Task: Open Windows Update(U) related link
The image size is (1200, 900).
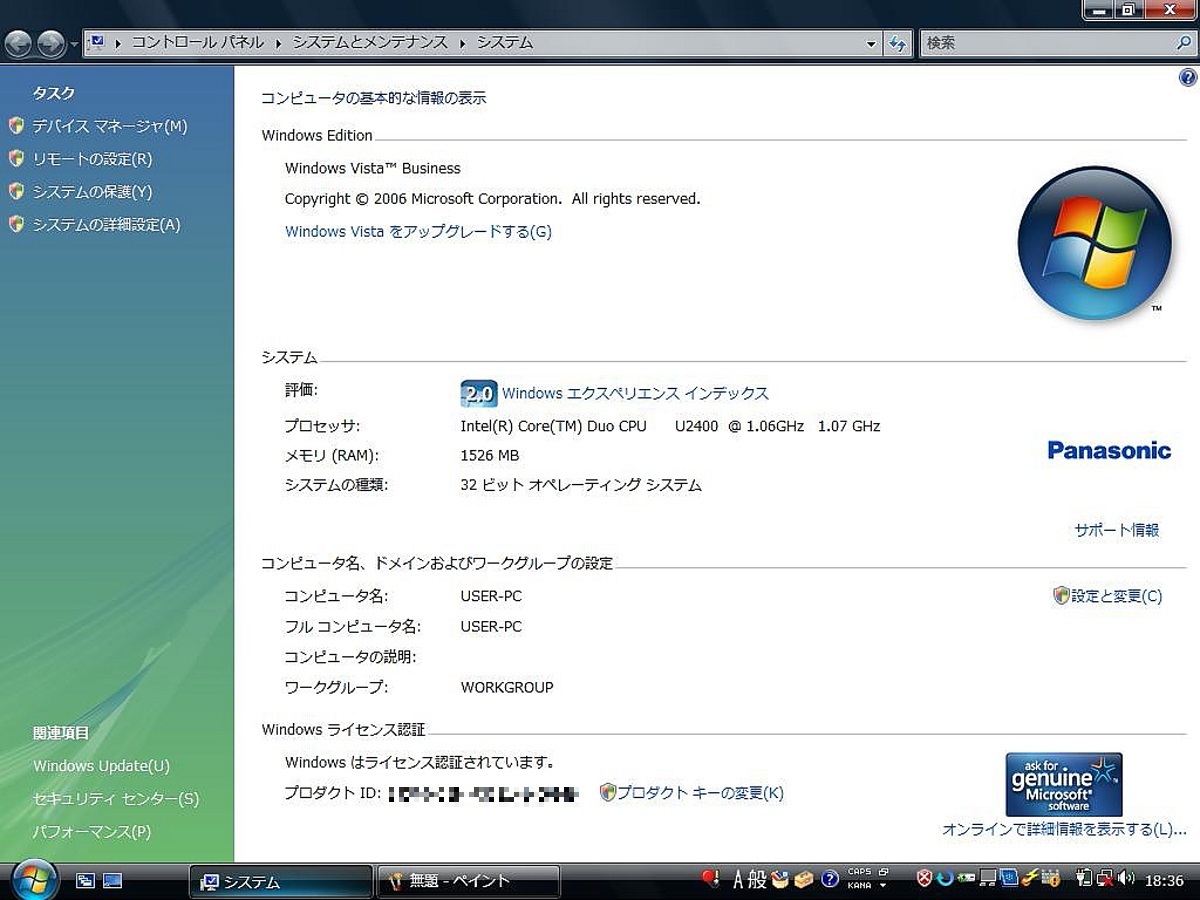Action: [x=101, y=766]
